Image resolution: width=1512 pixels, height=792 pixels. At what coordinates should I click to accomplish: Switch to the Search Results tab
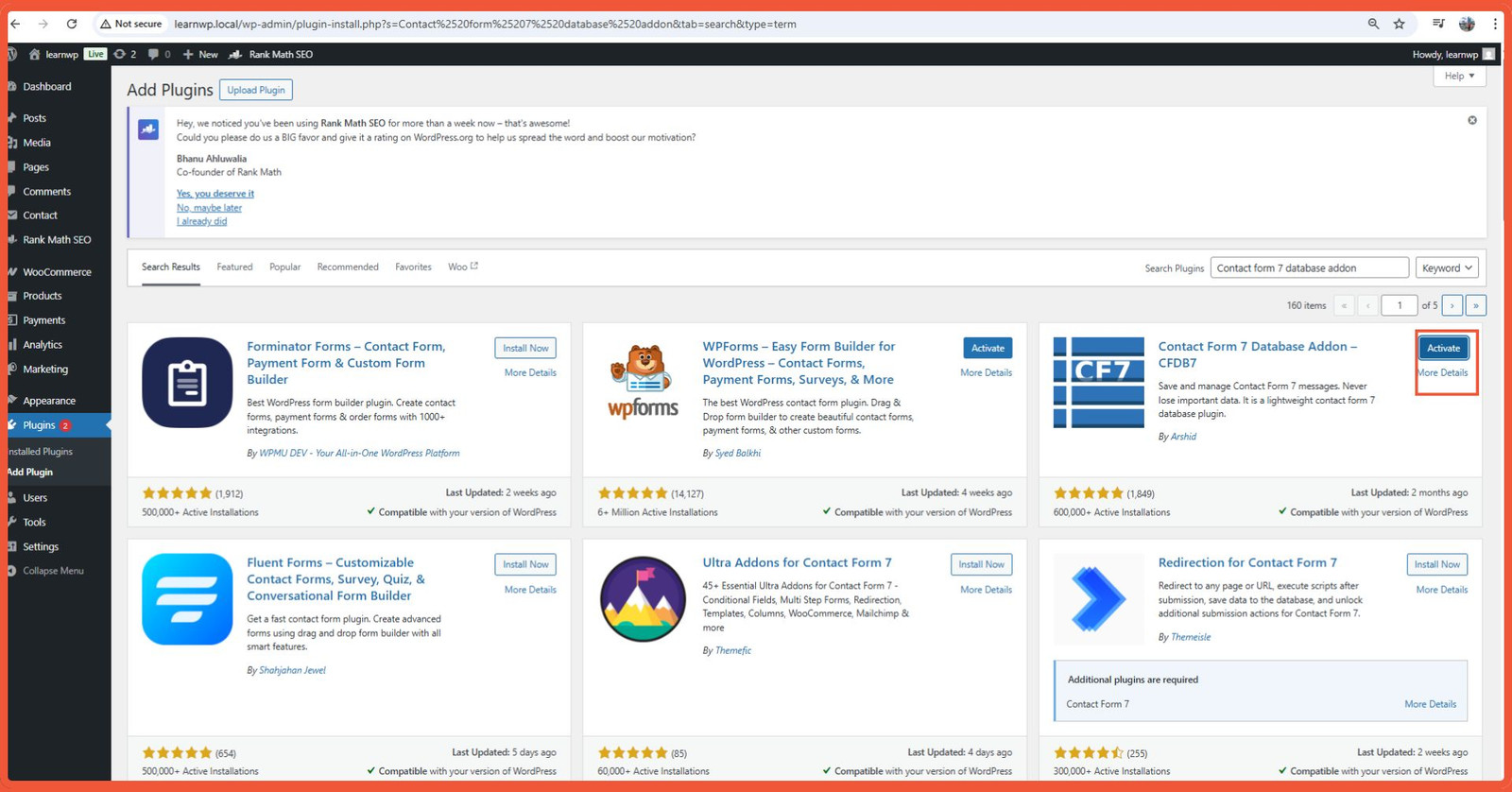coord(171,267)
